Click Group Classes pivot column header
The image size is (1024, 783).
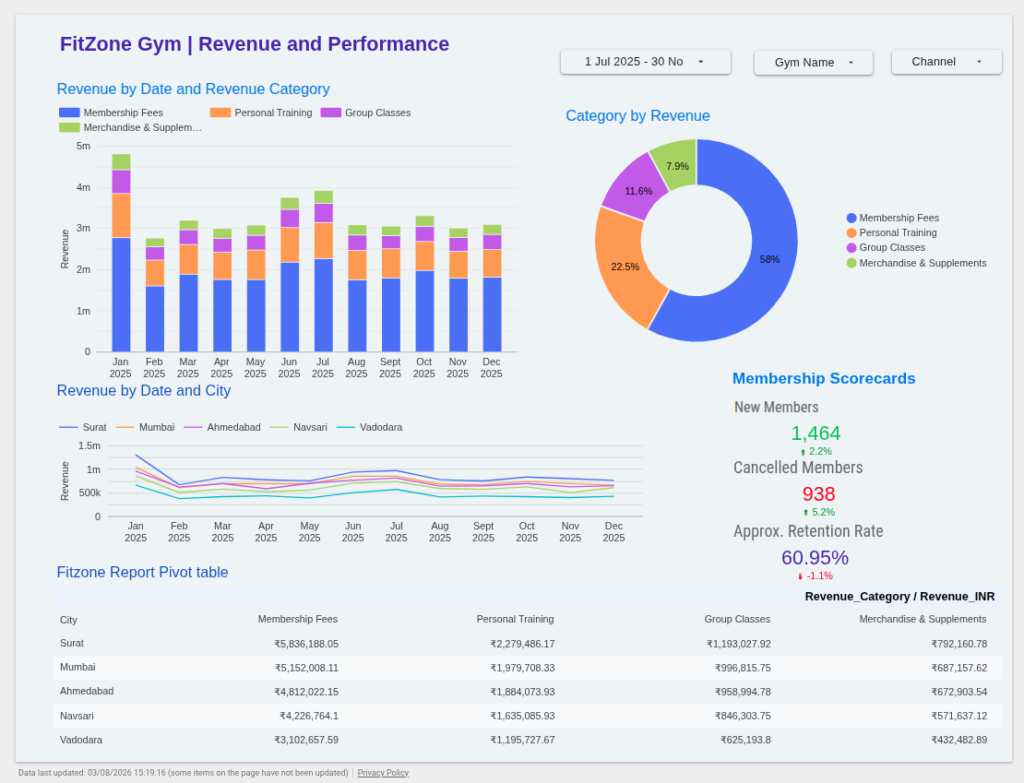737,619
